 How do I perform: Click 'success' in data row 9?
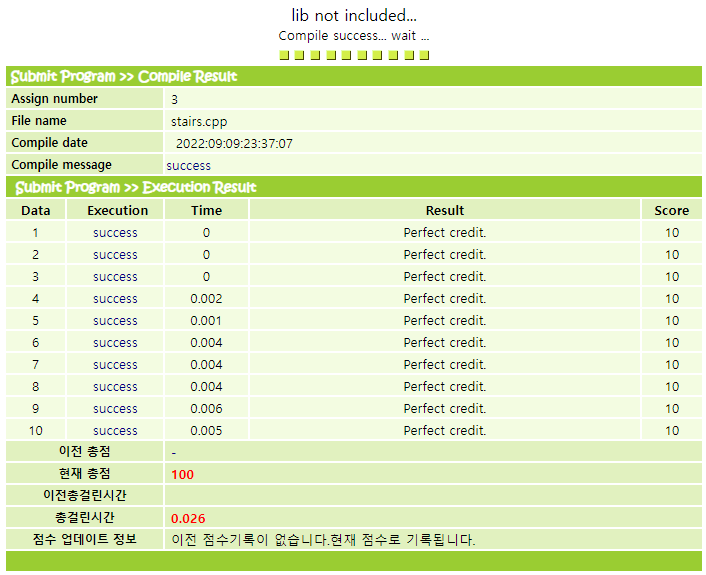(115, 409)
